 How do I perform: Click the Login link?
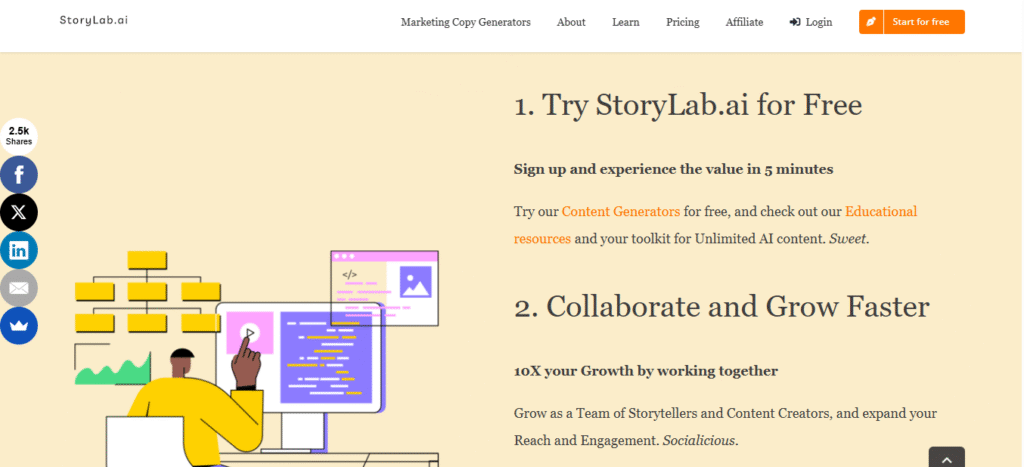pos(818,22)
